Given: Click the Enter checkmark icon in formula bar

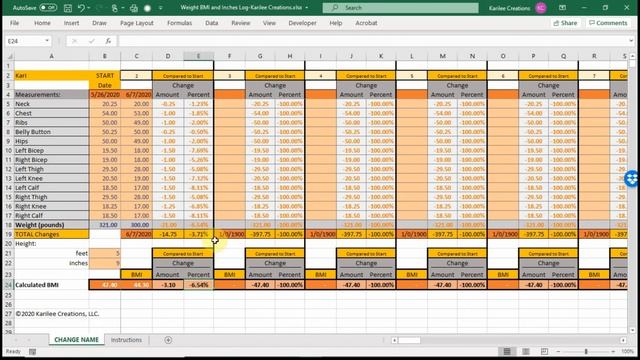Looking at the screenshot, I should point(91,41).
